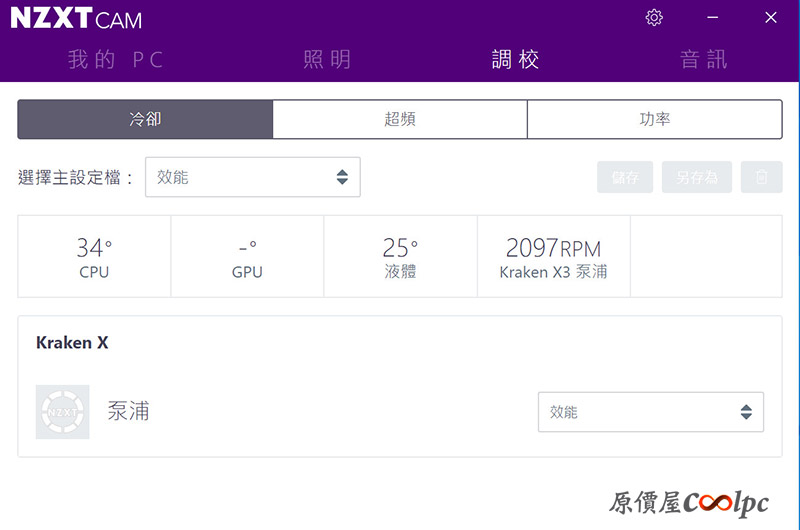
Task: Click the NZXT CAM logo
Action: [76, 18]
